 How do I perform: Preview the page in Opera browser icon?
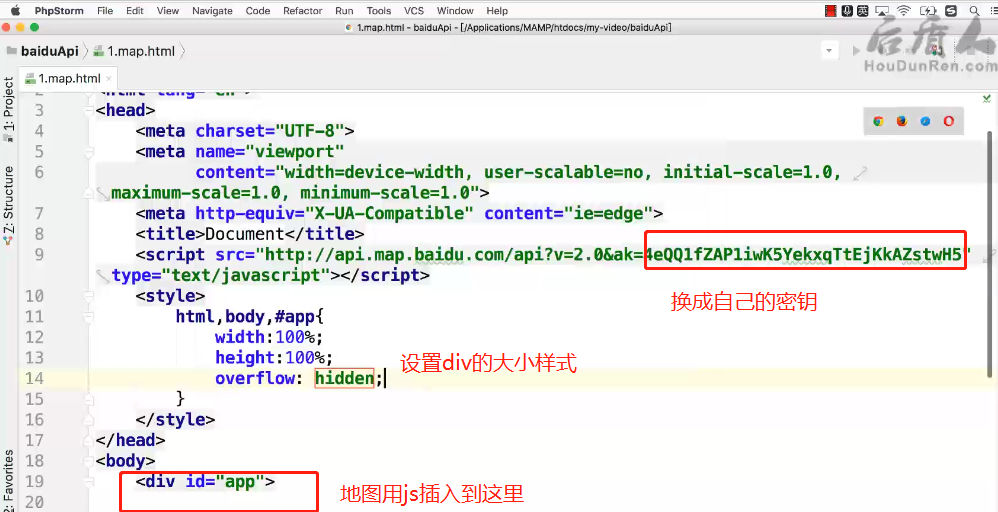[949, 121]
